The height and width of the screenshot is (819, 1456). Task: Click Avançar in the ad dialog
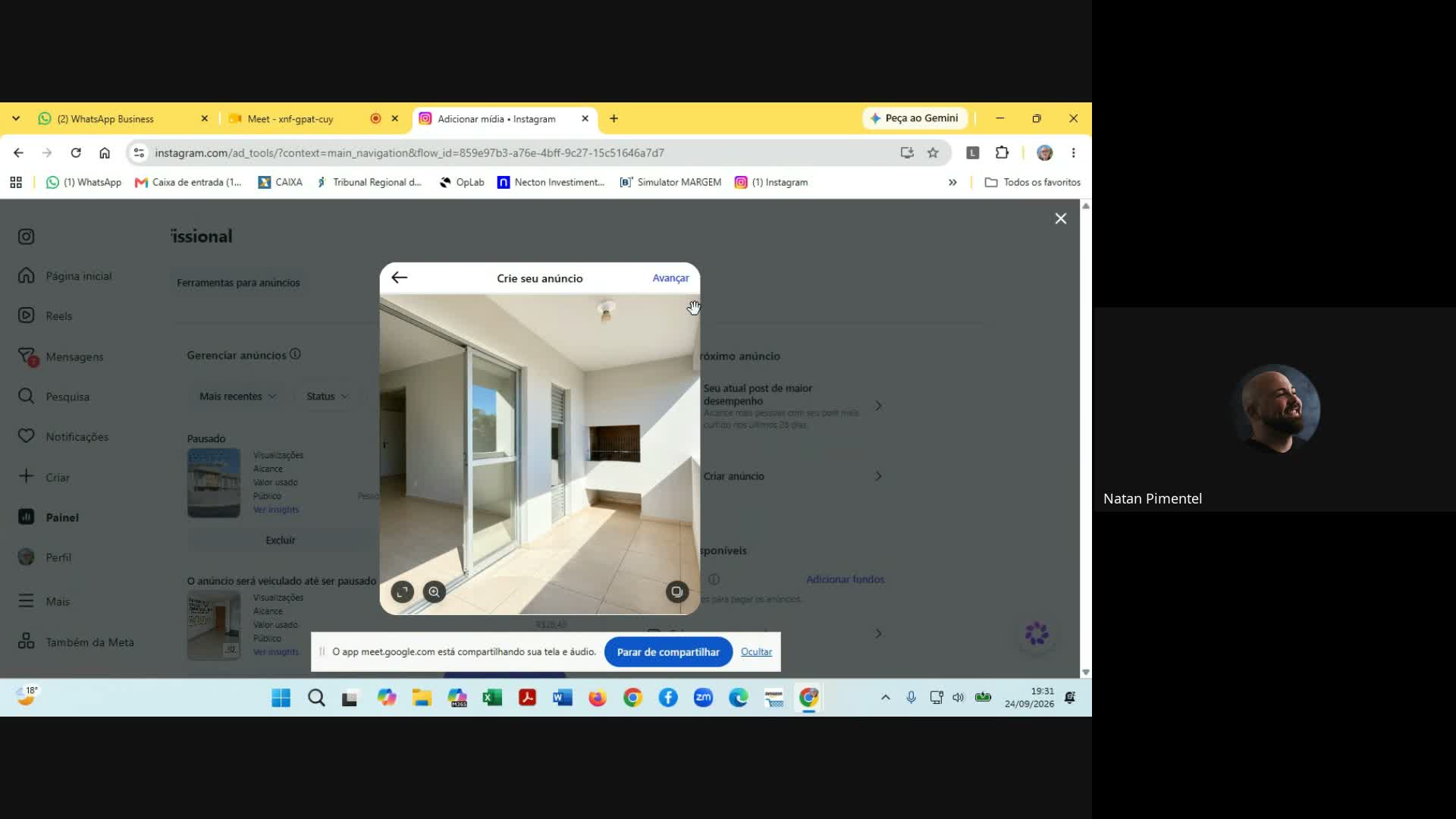point(670,278)
